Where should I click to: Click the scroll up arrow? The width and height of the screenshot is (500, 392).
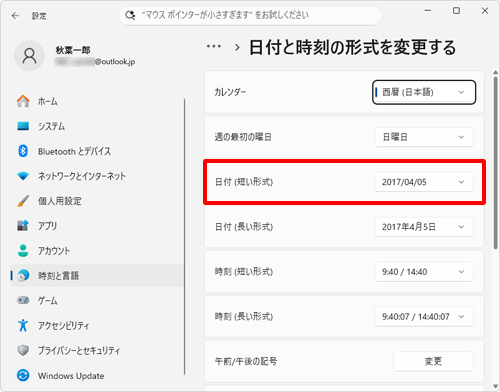(496, 73)
